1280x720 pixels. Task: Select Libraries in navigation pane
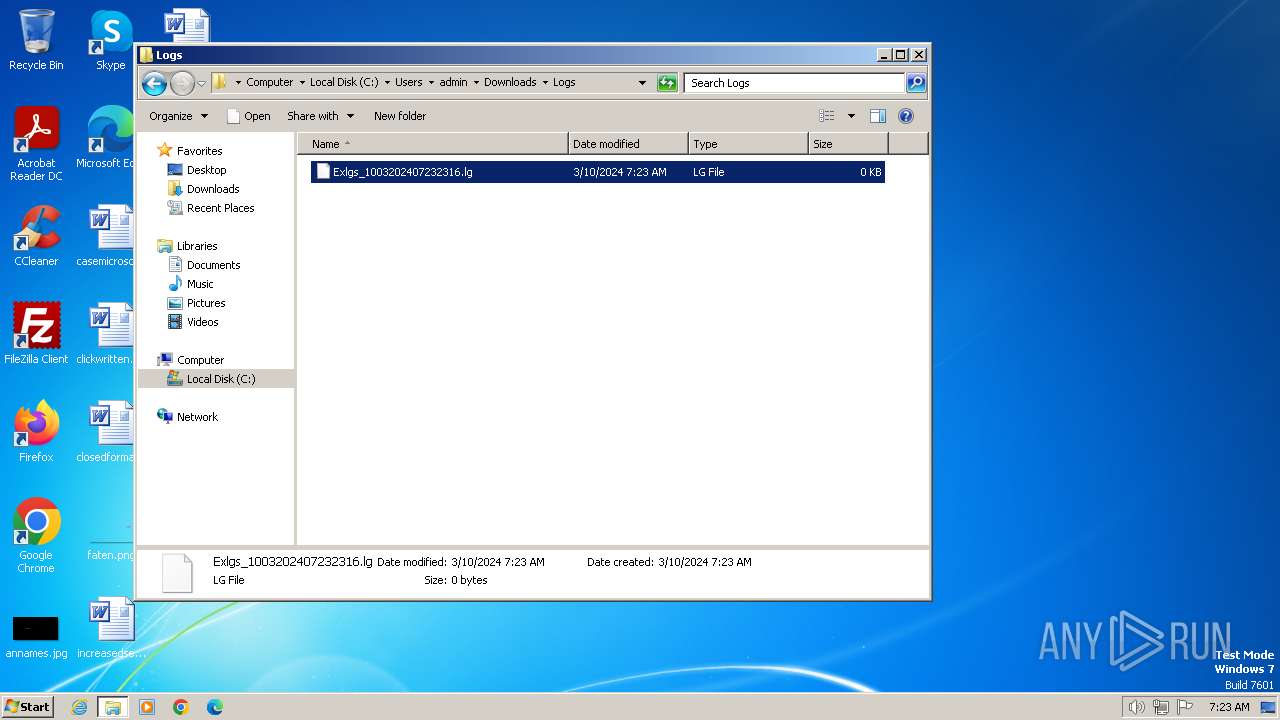(x=197, y=246)
